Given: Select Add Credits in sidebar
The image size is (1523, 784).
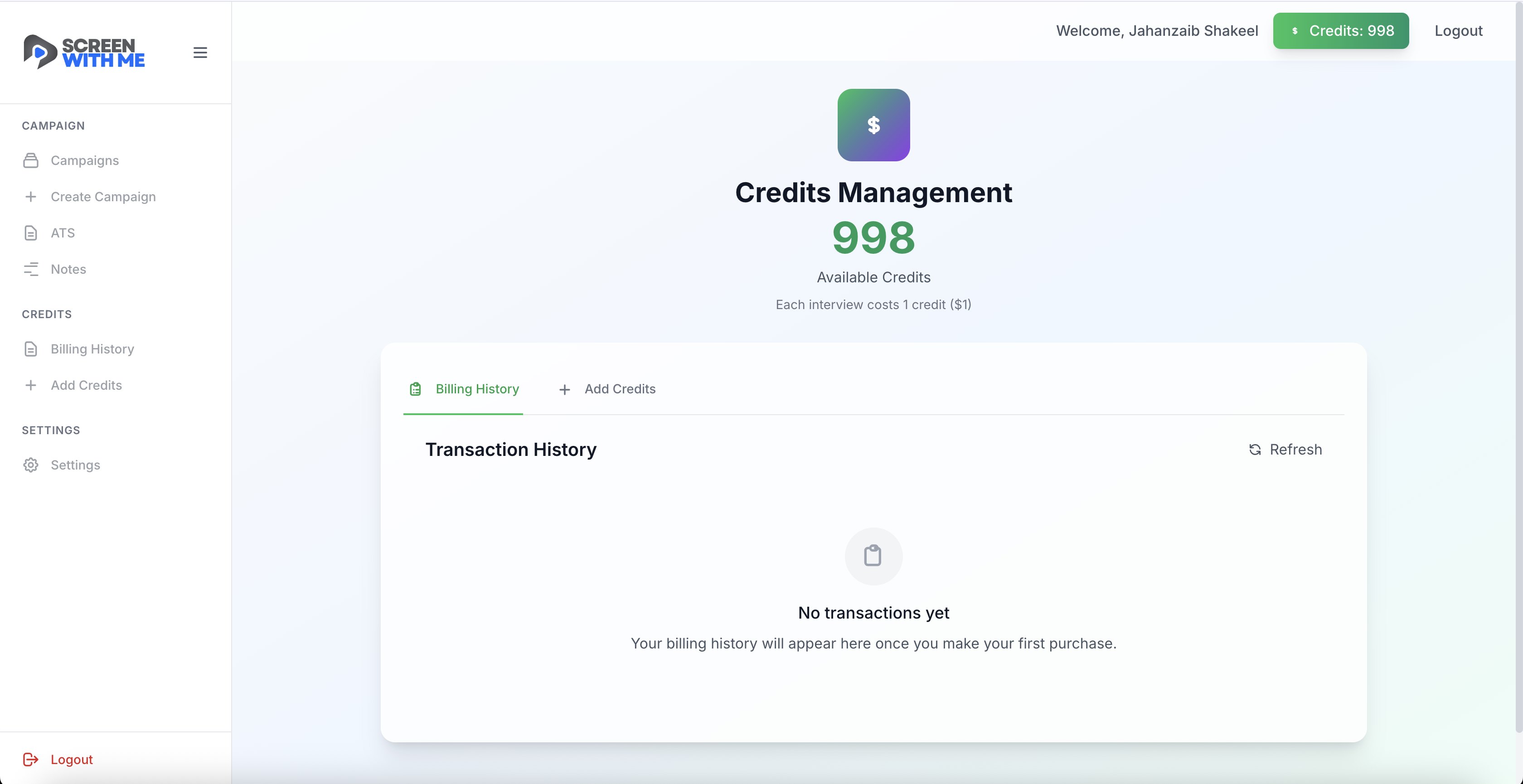Looking at the screenshot, I should (x=86, y=385).
